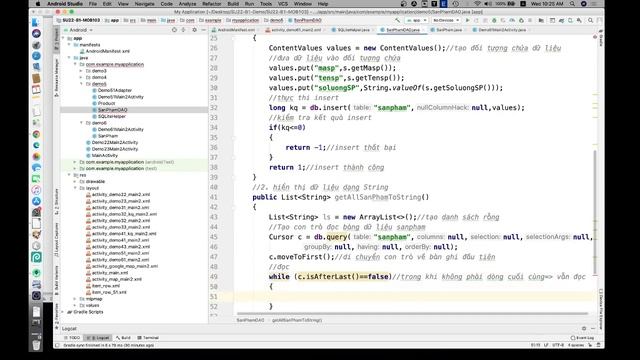640x360 pixels.
Task: Open the Navigate menu
Action: pos(144,4)
